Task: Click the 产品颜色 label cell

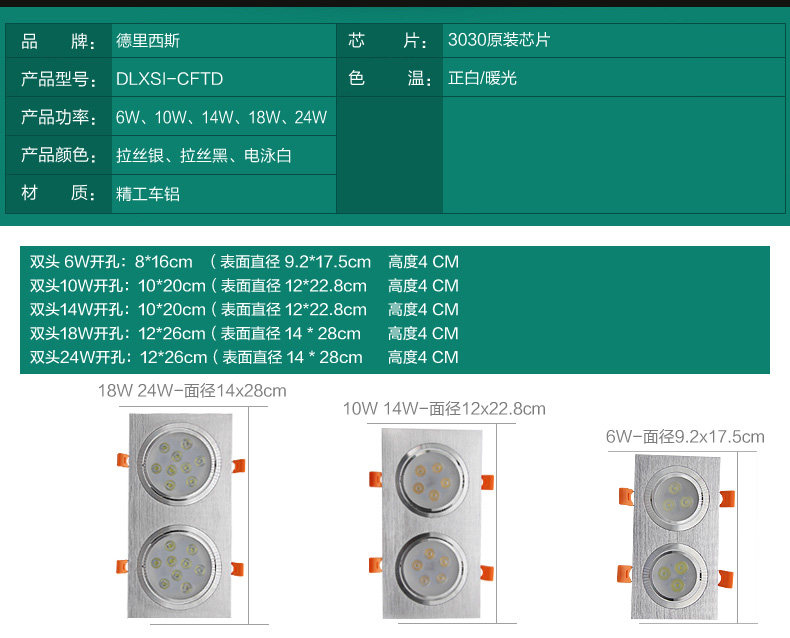Action: pyautogui.click(x=58, y=155)
